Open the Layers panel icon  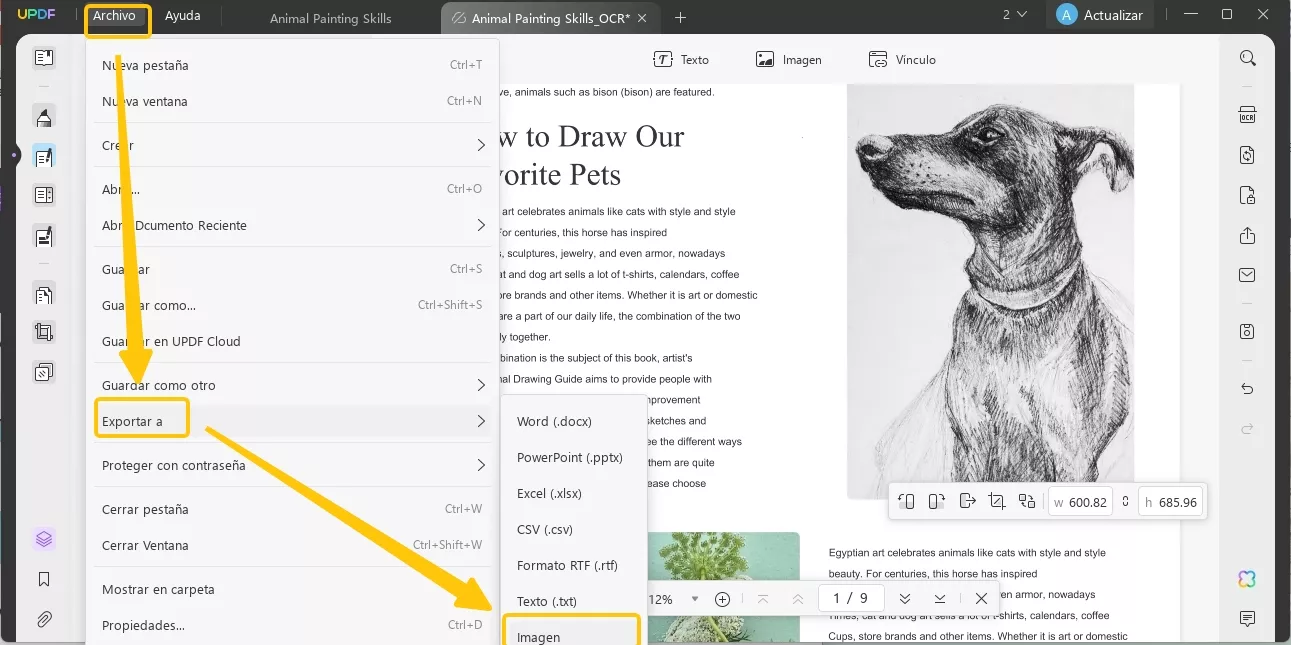[44, 539]
